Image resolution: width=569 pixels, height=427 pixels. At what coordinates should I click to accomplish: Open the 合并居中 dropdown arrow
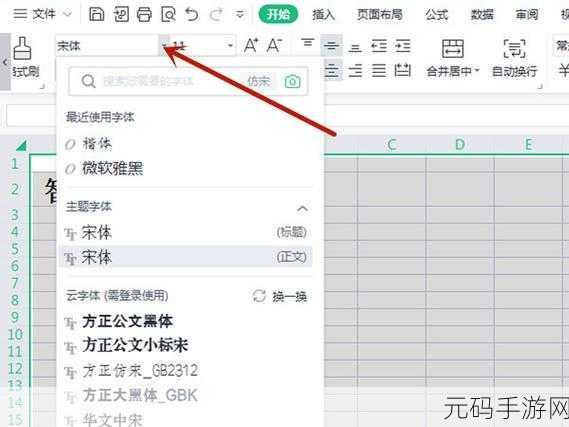(477, 71)
